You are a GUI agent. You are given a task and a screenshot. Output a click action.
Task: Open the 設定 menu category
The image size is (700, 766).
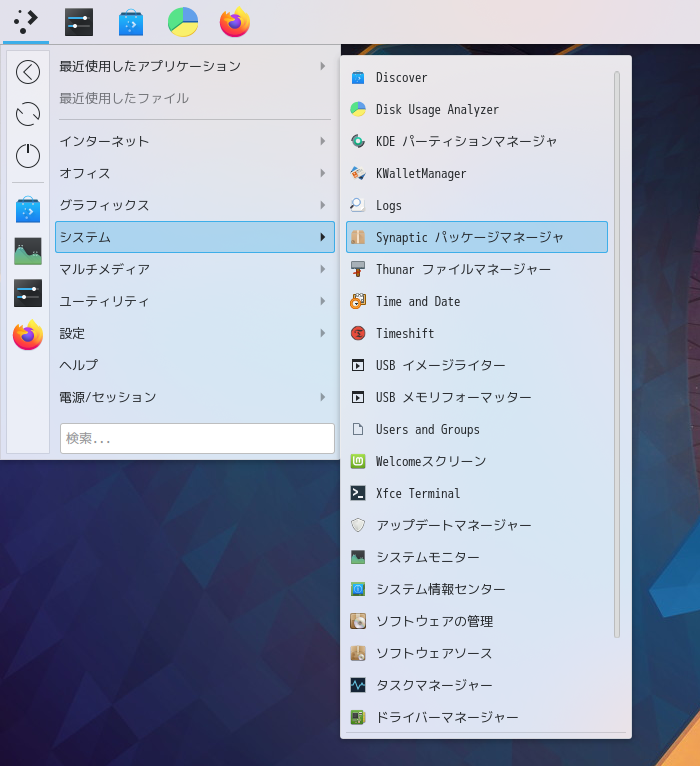pyautogui.click(x=195, y=333)
